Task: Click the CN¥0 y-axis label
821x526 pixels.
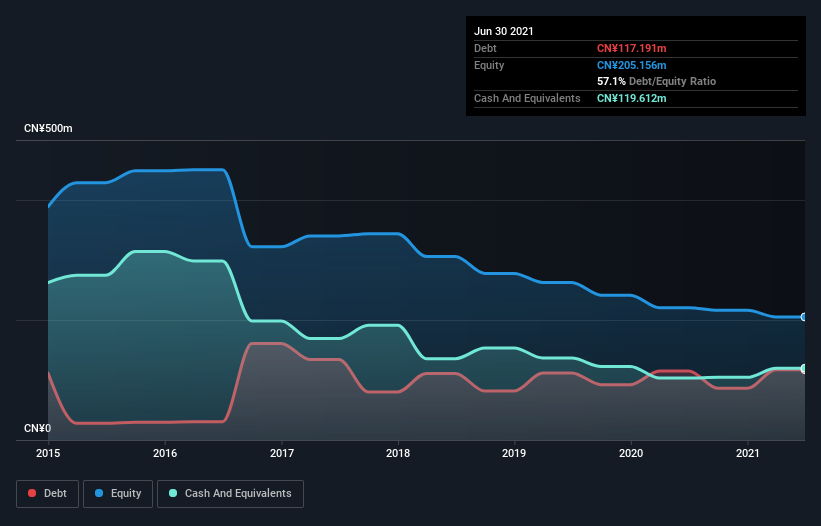Action: (38, 428)
